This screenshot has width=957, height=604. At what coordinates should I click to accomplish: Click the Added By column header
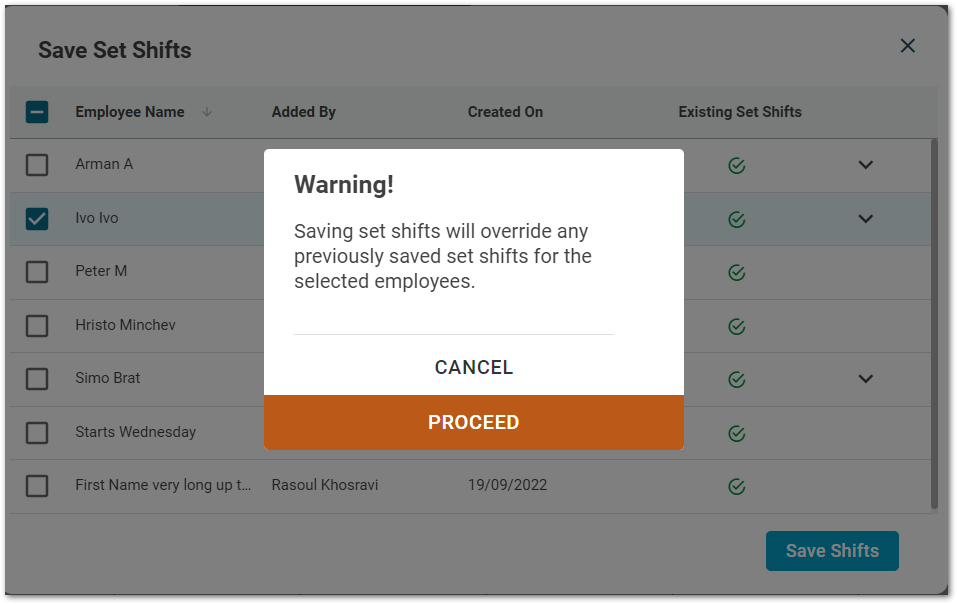click(303, 112)
